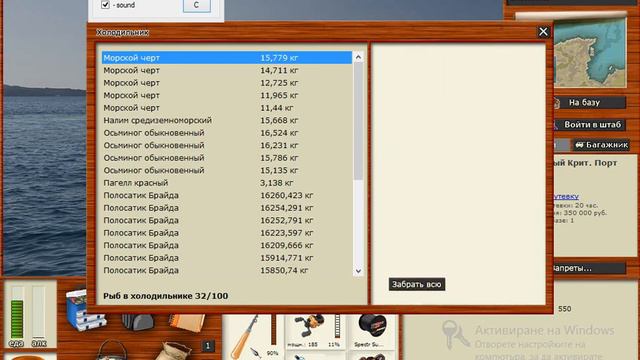Viewport: 640px width, 360px height.
Task: Open the map thumbnail of Crete
Action: coord(590,52)
